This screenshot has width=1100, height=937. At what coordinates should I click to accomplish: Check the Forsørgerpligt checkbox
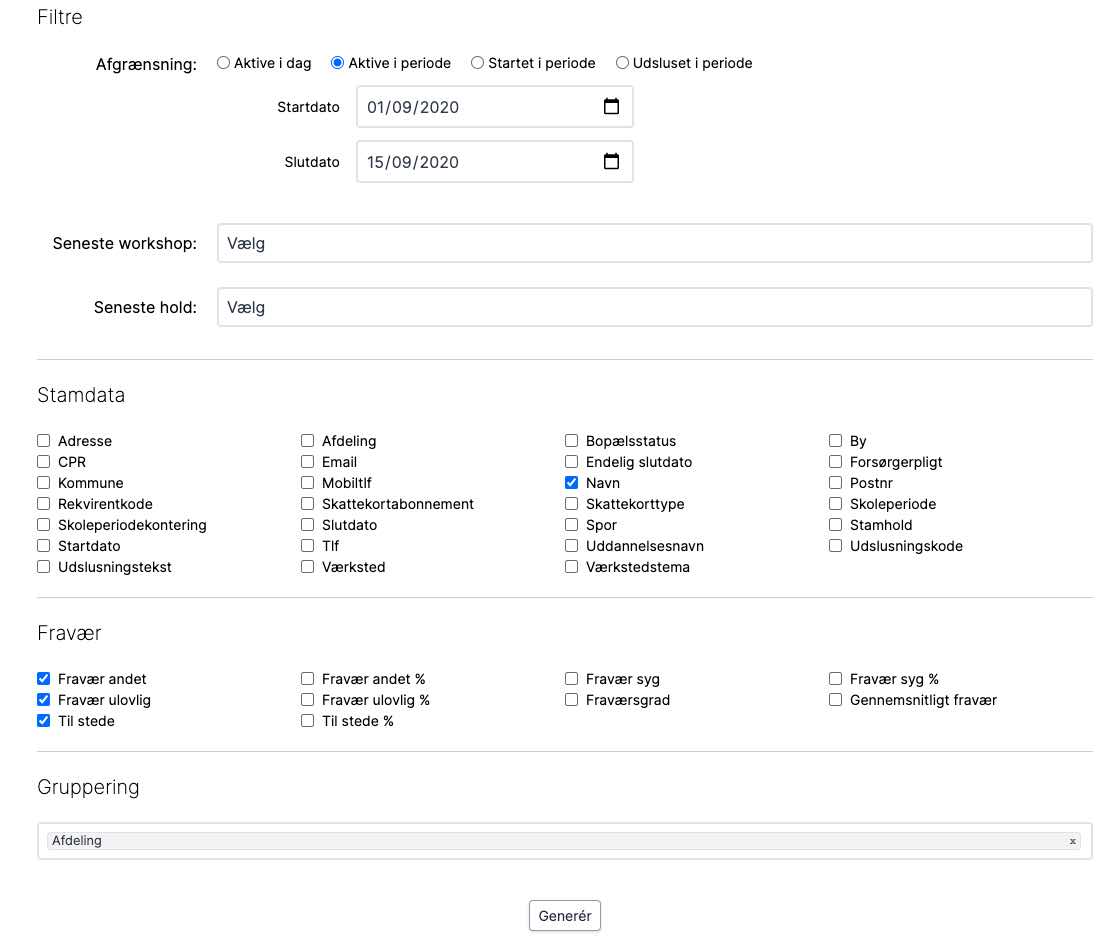836,461
